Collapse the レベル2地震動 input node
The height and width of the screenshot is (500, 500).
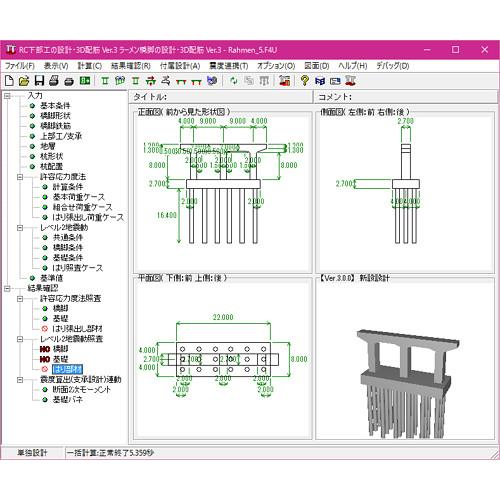[x=20, y=228]
